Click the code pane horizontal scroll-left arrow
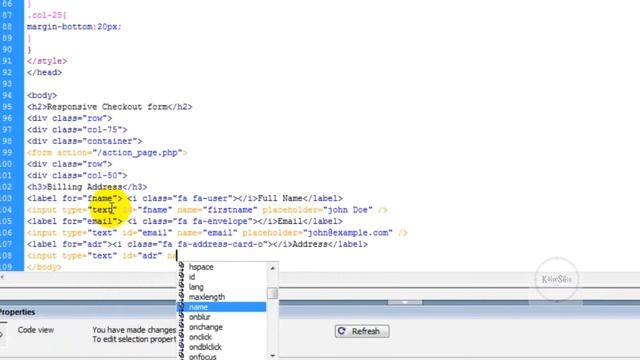The width and height of the screenshot is (640, 360). 2,277
